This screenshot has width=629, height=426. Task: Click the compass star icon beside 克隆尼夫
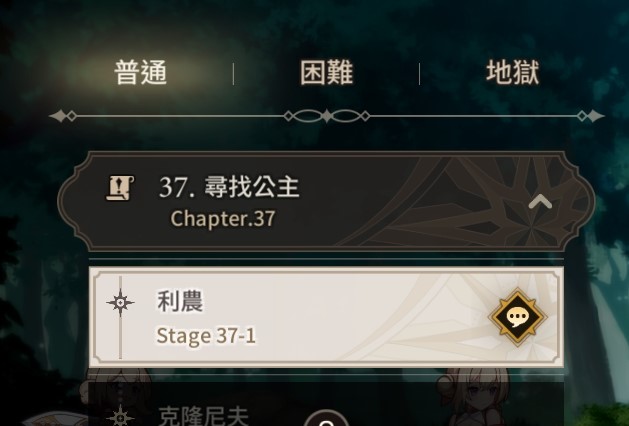point(120,416)
